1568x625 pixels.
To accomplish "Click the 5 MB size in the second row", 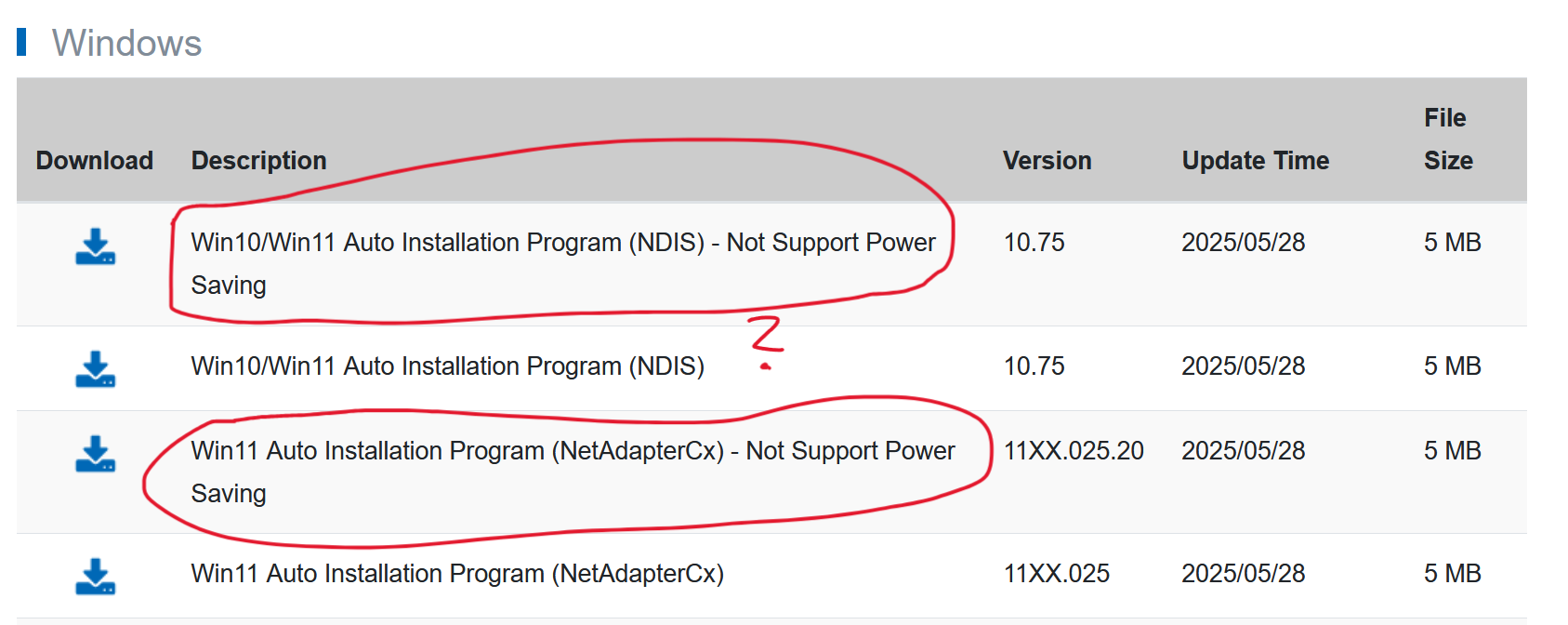I will pos(1452,366).
